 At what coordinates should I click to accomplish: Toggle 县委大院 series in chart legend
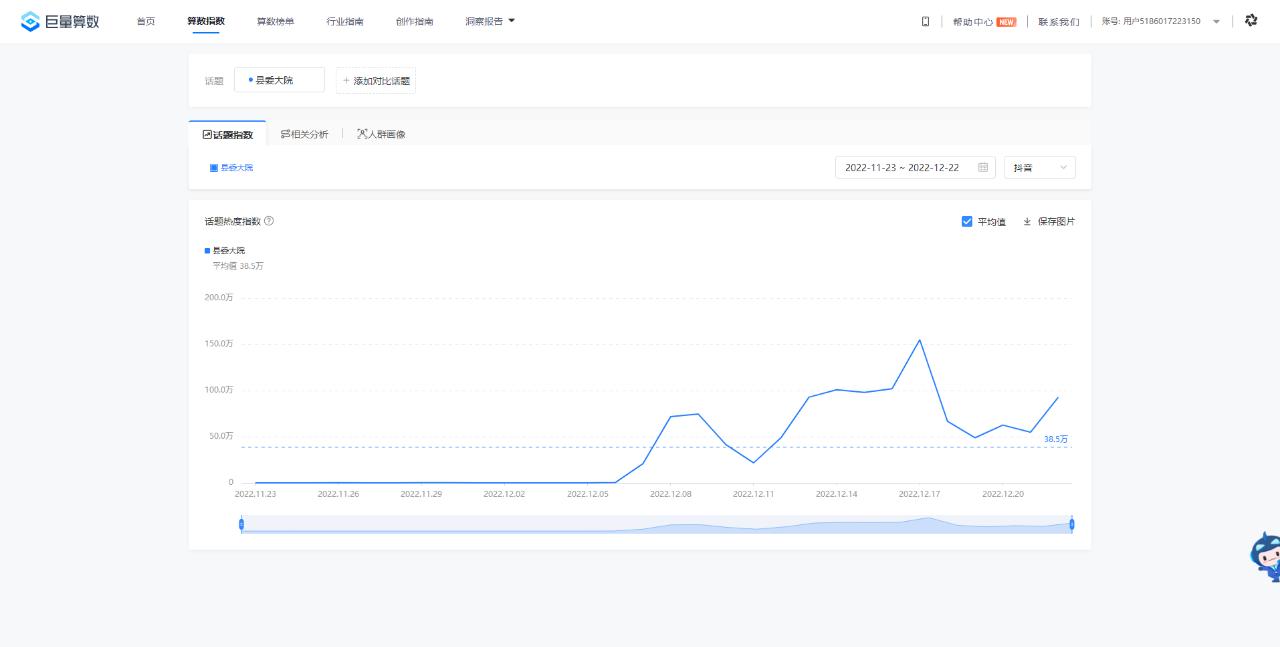[225, 250]
